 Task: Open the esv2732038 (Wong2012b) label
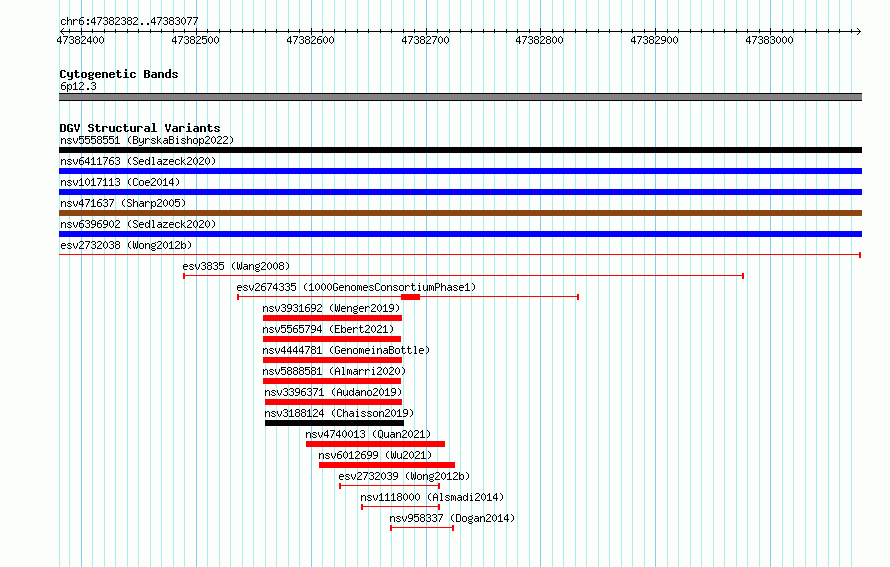[x=126, y=245]
